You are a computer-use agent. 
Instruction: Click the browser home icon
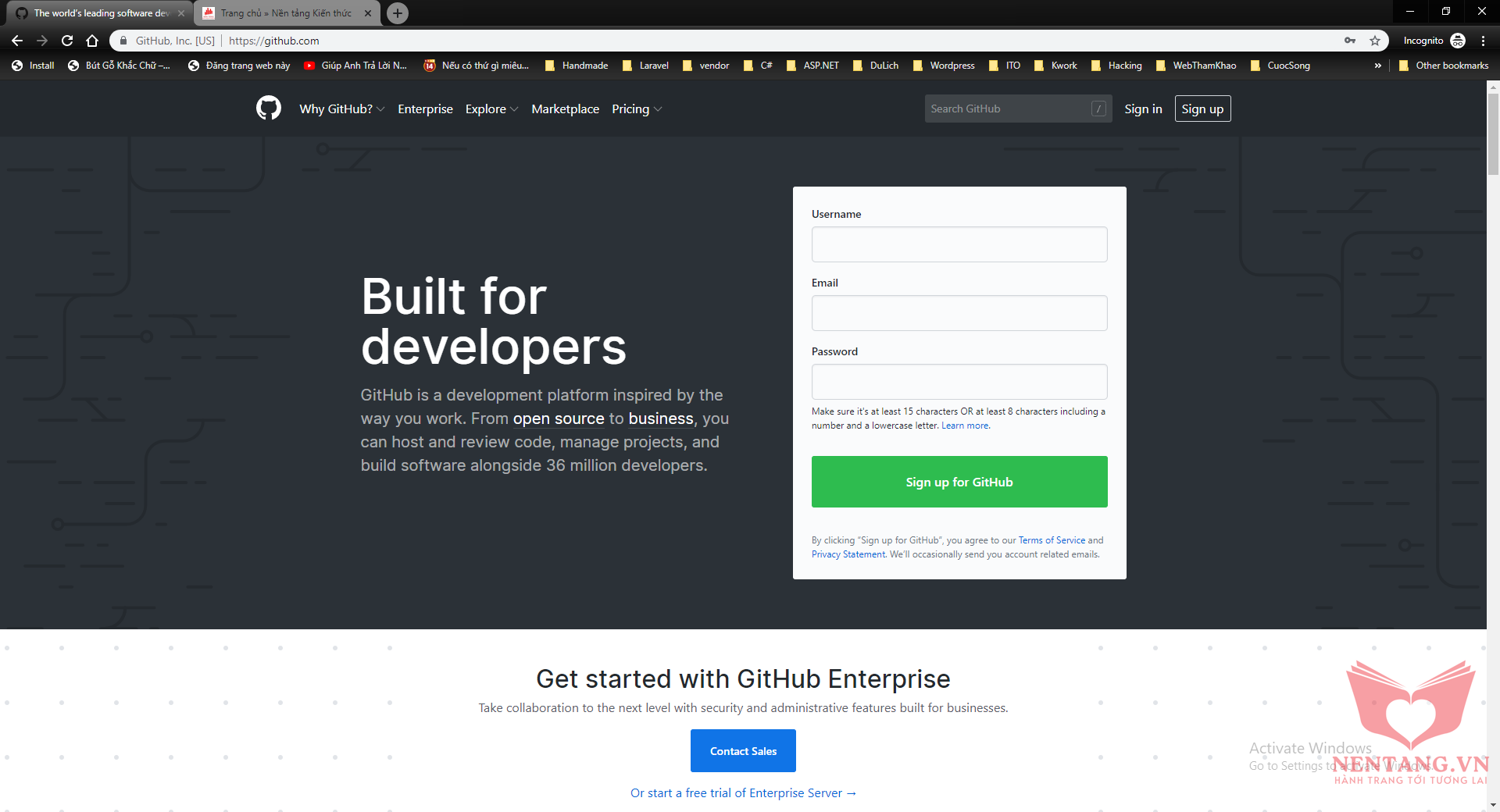[x=92, y=41]
